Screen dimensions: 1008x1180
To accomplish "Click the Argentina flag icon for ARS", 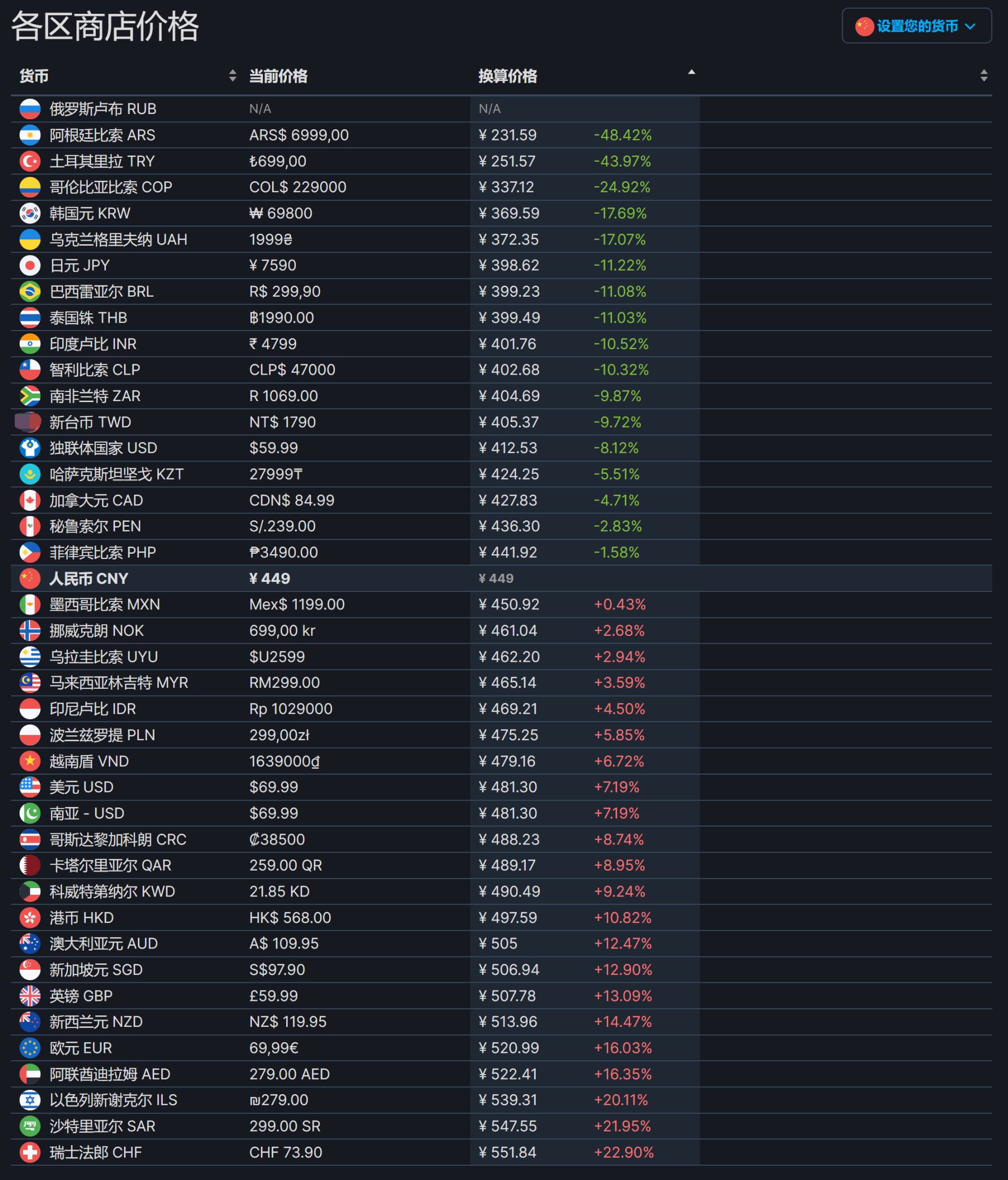I will tap(30, 135).
